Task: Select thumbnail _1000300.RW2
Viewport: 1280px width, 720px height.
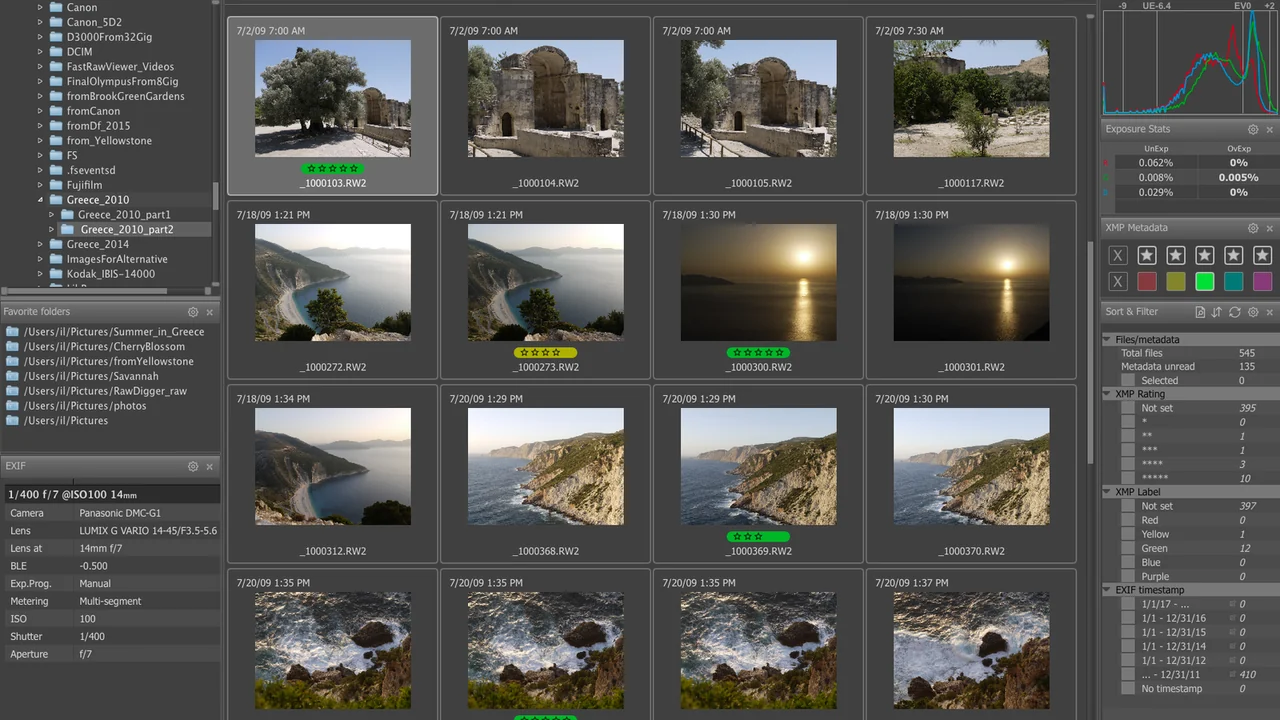Action: click(x=758, y=290)
